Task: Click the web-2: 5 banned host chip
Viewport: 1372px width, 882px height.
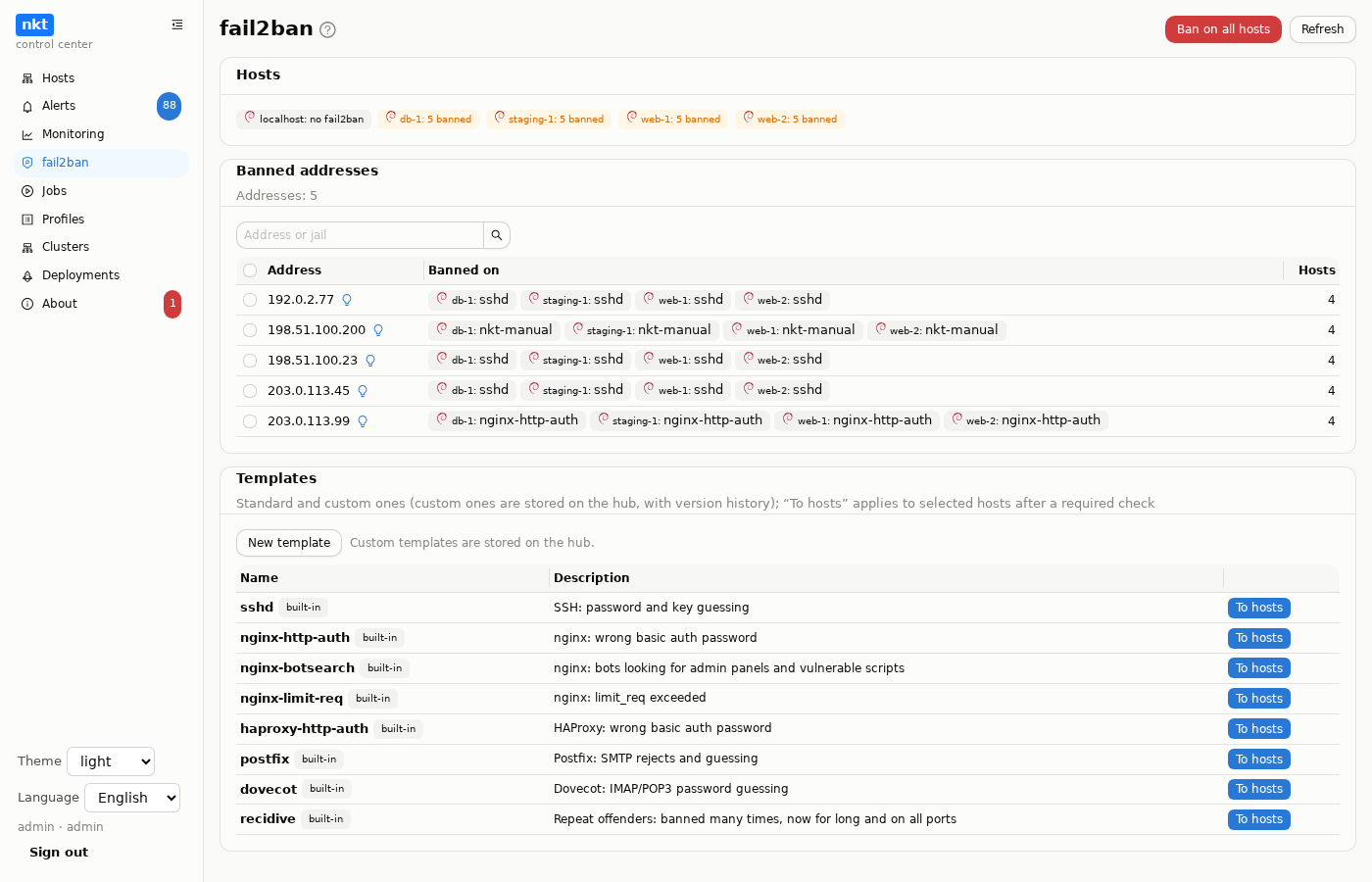Action: point(790,119)
